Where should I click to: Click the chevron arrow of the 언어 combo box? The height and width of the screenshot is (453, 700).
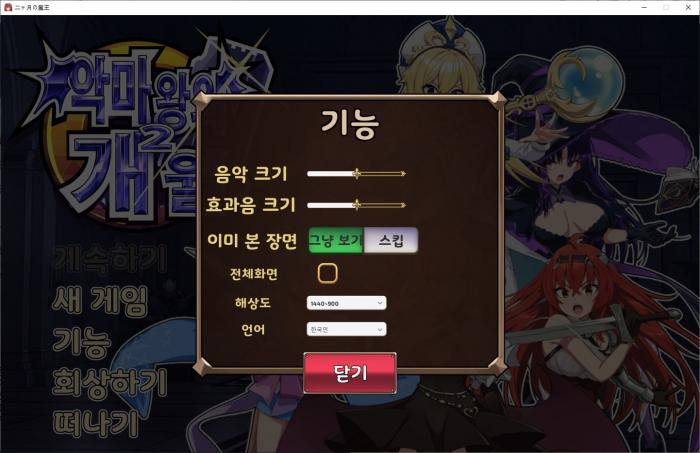(x=380, y=329)
